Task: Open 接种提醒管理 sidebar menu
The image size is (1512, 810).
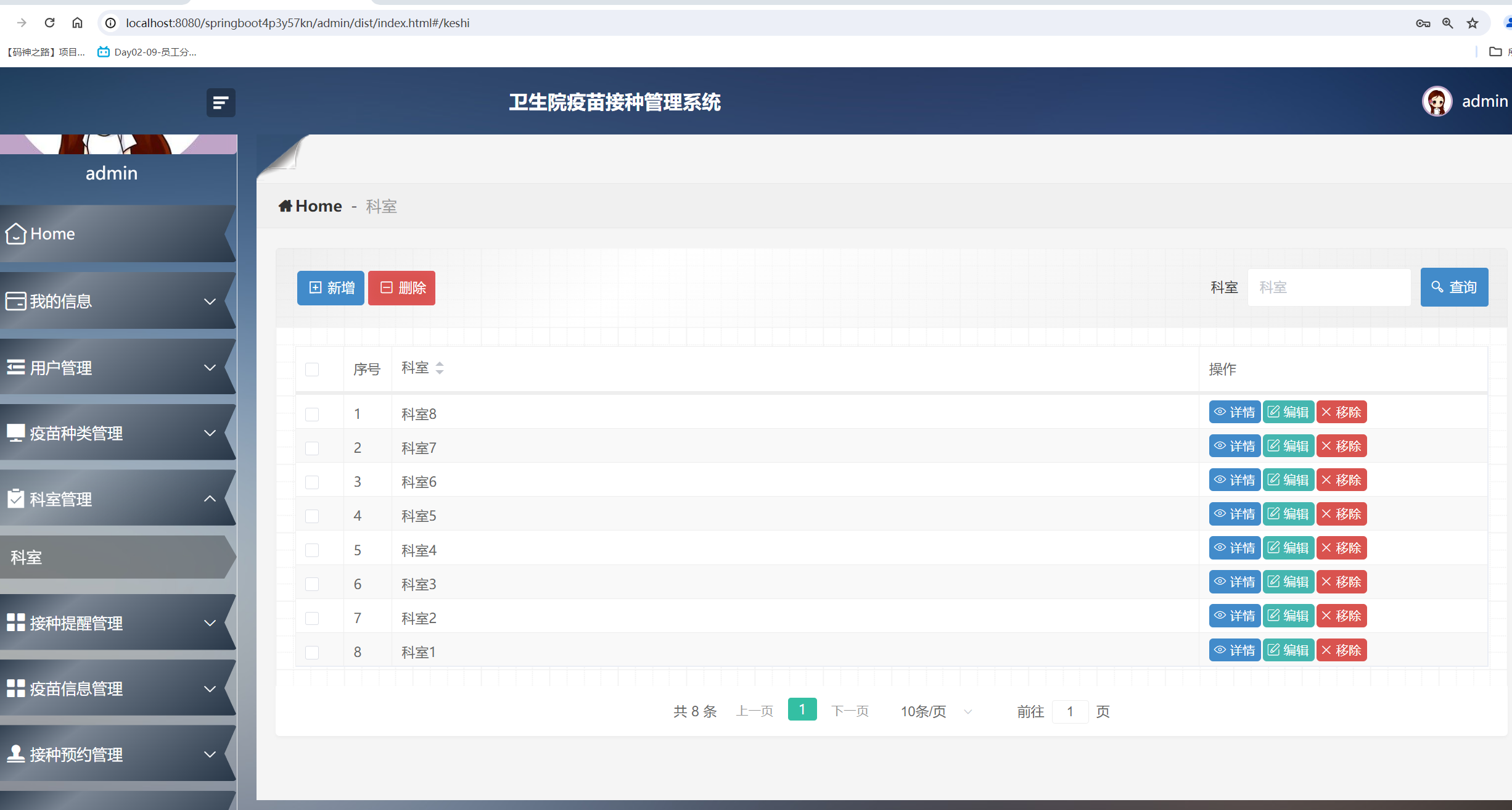Action: pyautogui.click(x=118, y=622)
